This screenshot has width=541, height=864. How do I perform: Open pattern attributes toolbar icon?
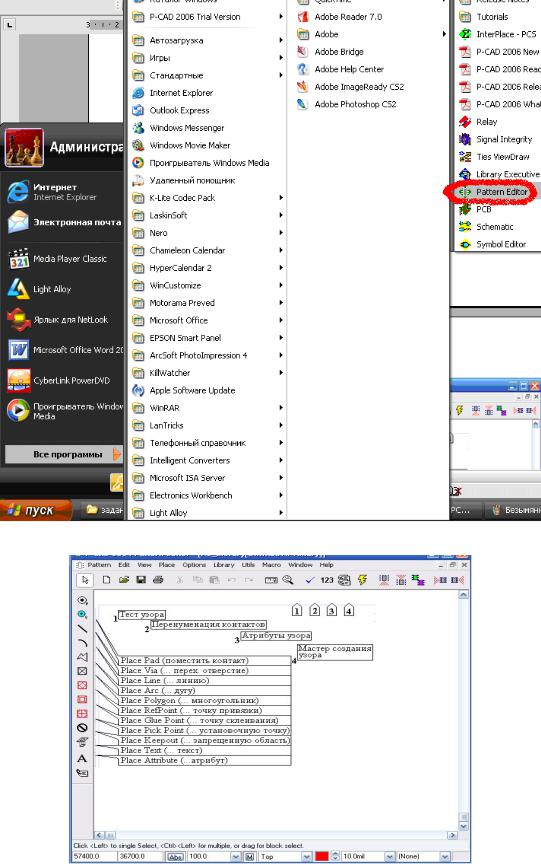344,580
